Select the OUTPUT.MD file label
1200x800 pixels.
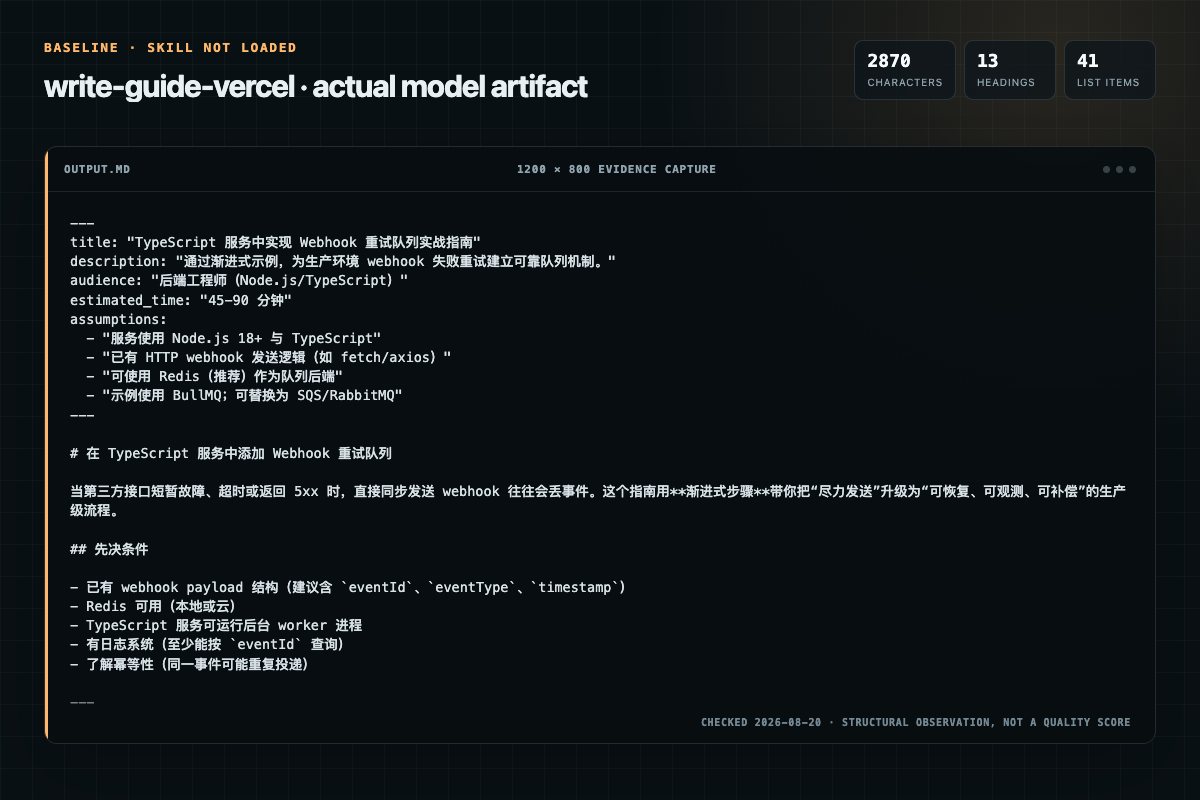tap(96, 169)
